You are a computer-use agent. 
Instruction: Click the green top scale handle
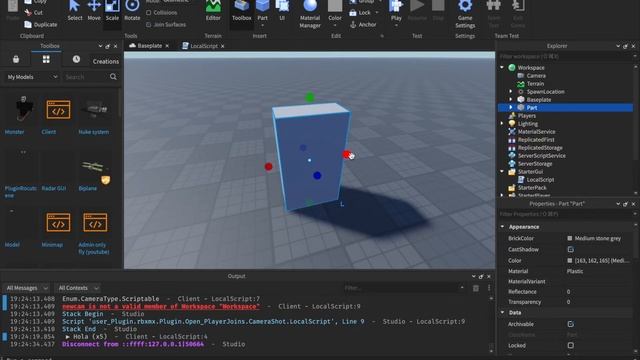tap(310, 97)
